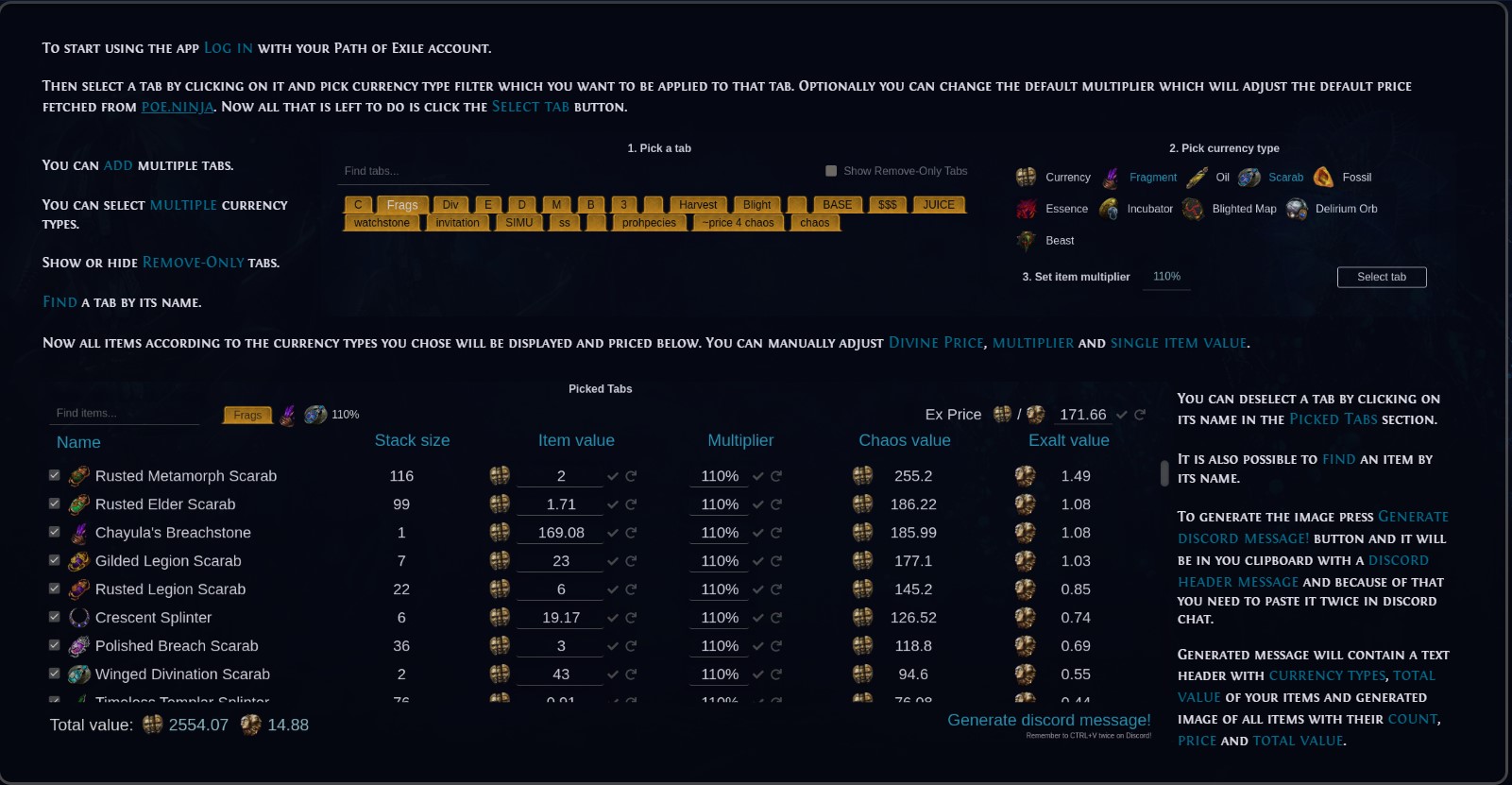Choose the Fossil currency type icon
1512x785 pixels.
(x=1323, y=178)
